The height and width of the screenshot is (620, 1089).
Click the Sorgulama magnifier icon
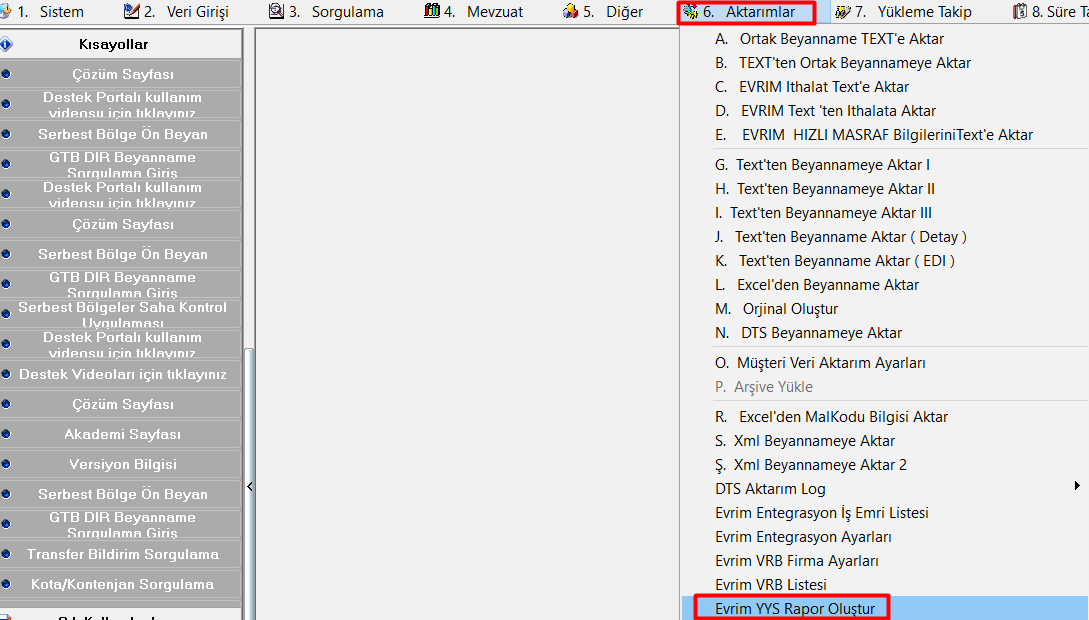276,12
